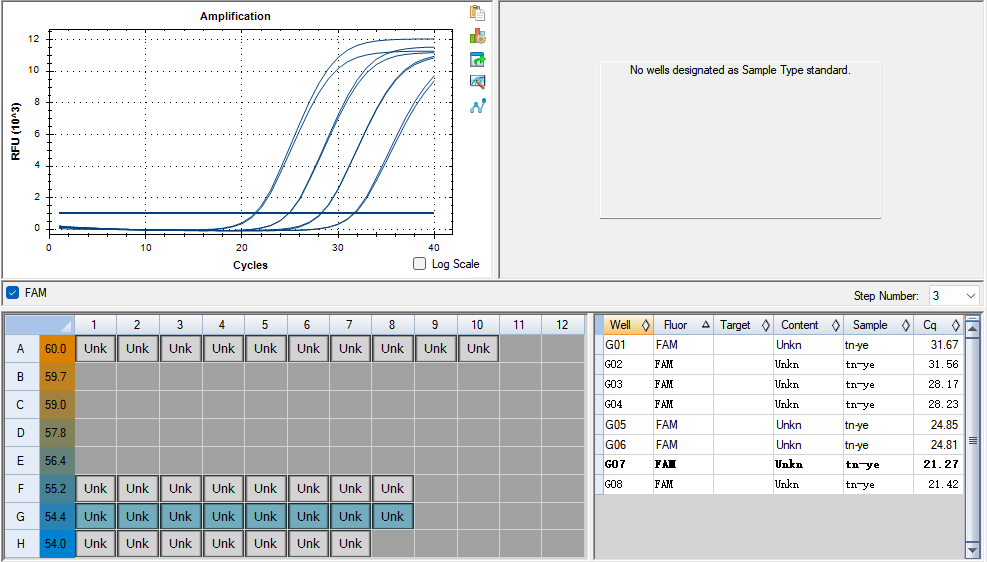987x562 pixels.
Task: Sort table by Content column diamond icon
Action: pyautogui.click(x=835, y=325)
